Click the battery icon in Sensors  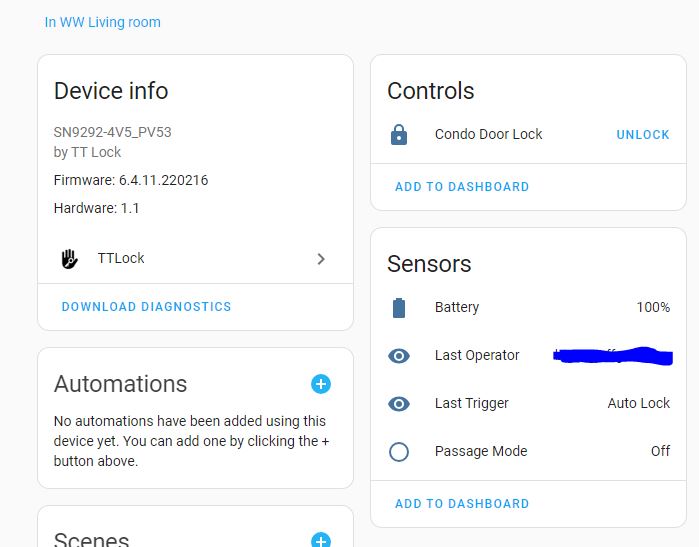point(399,308)
